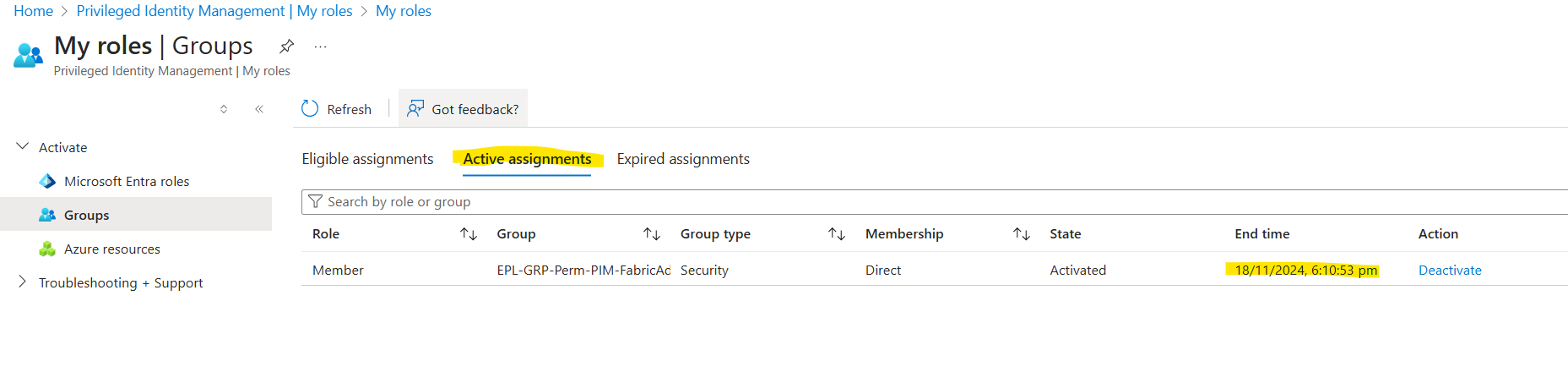1568x383 pixels.
Task: Click the up-down sidebar expand arrows
Action: pyautogui.click(x=224, y=109)
